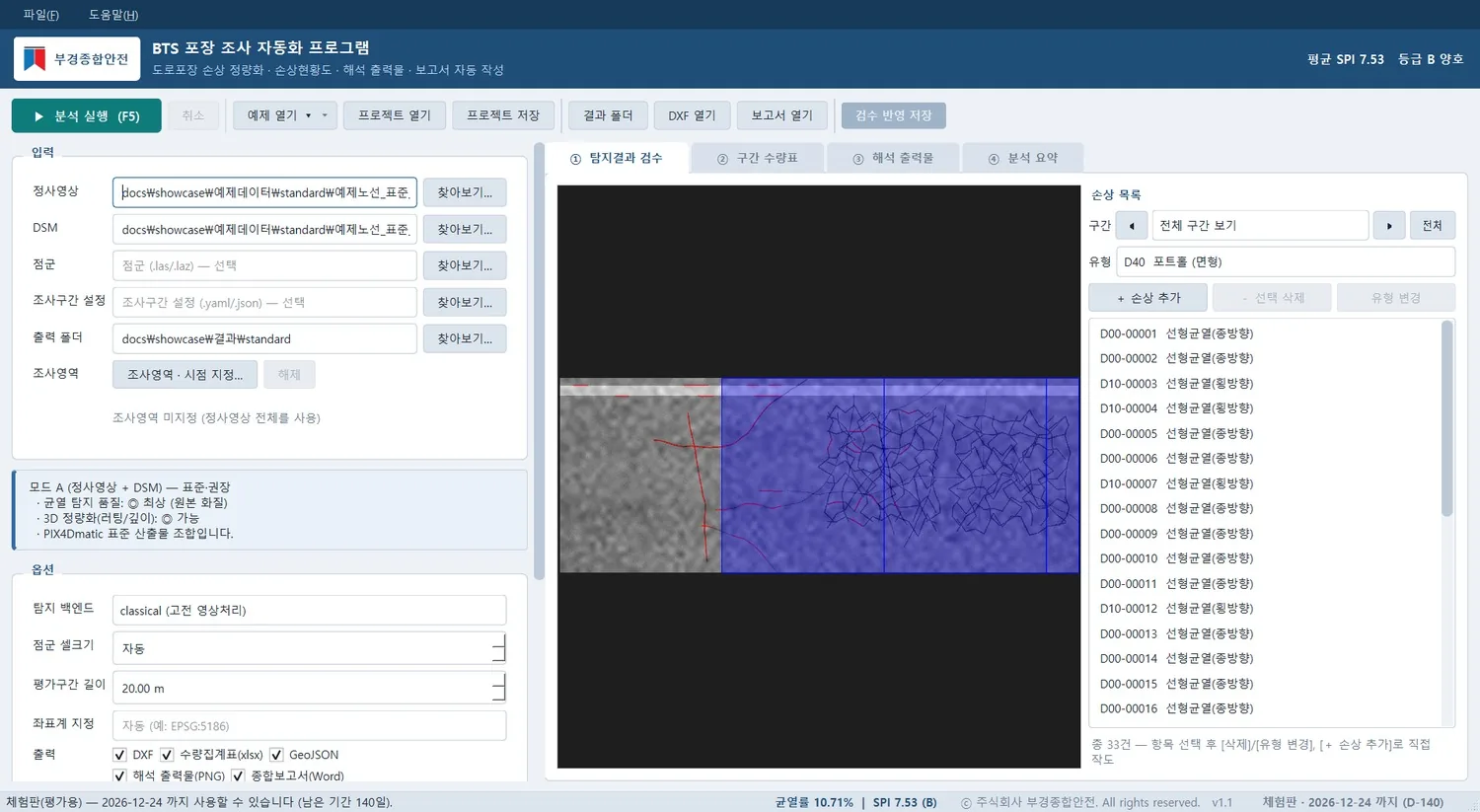Click the DXF 열기 button

(692, 115)
